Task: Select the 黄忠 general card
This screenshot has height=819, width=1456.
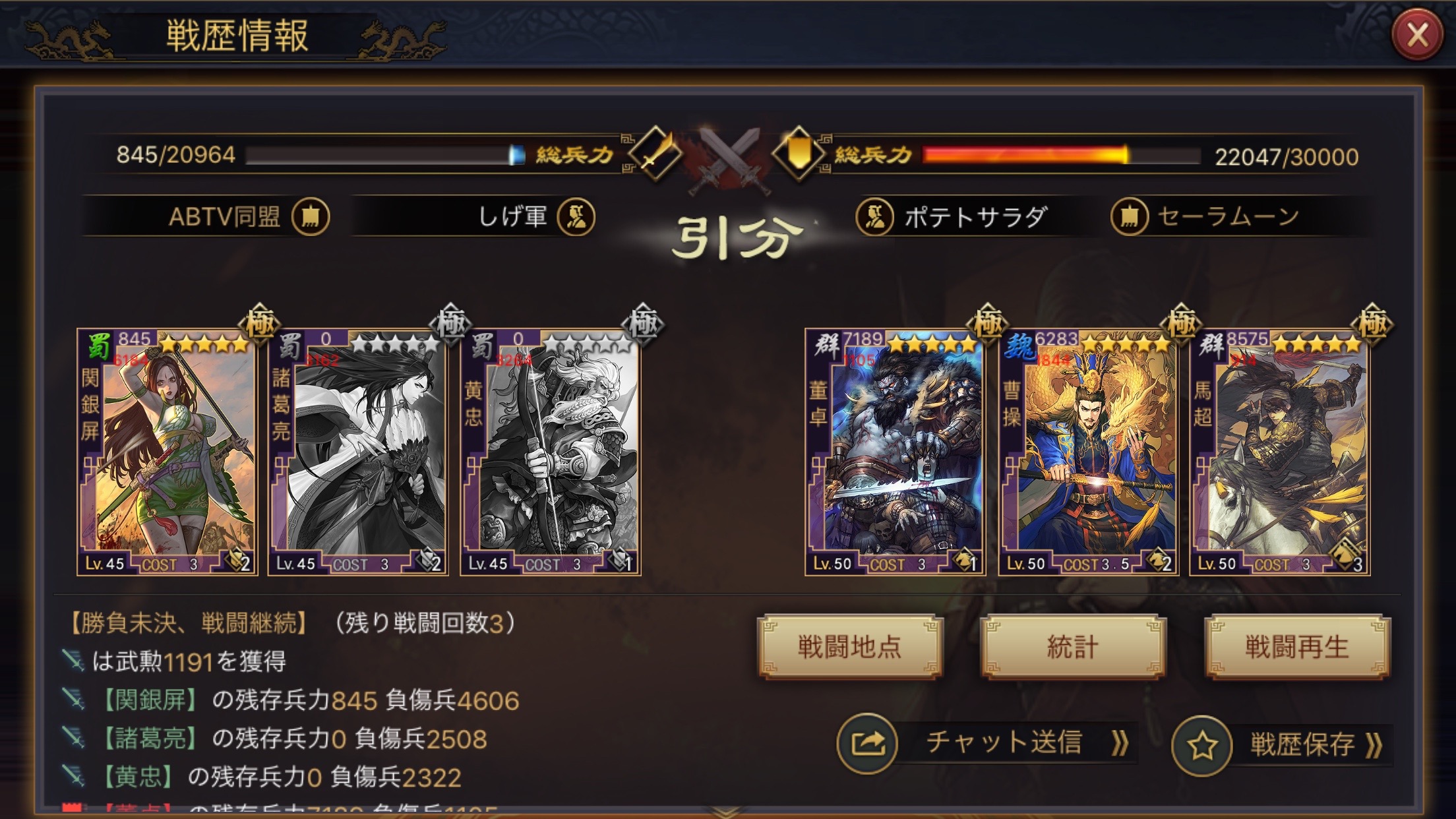Action: click(550, 452)
